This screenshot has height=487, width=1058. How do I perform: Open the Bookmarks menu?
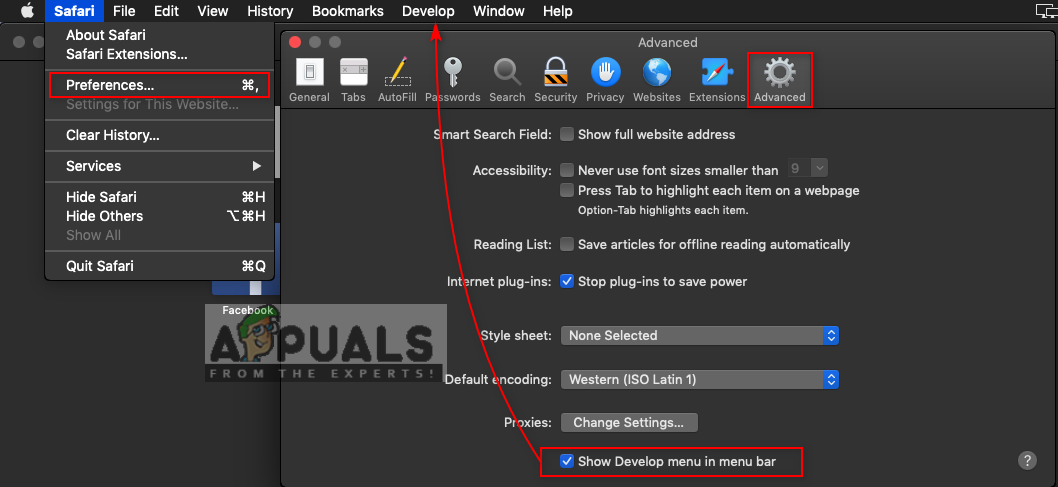point(347,11)
